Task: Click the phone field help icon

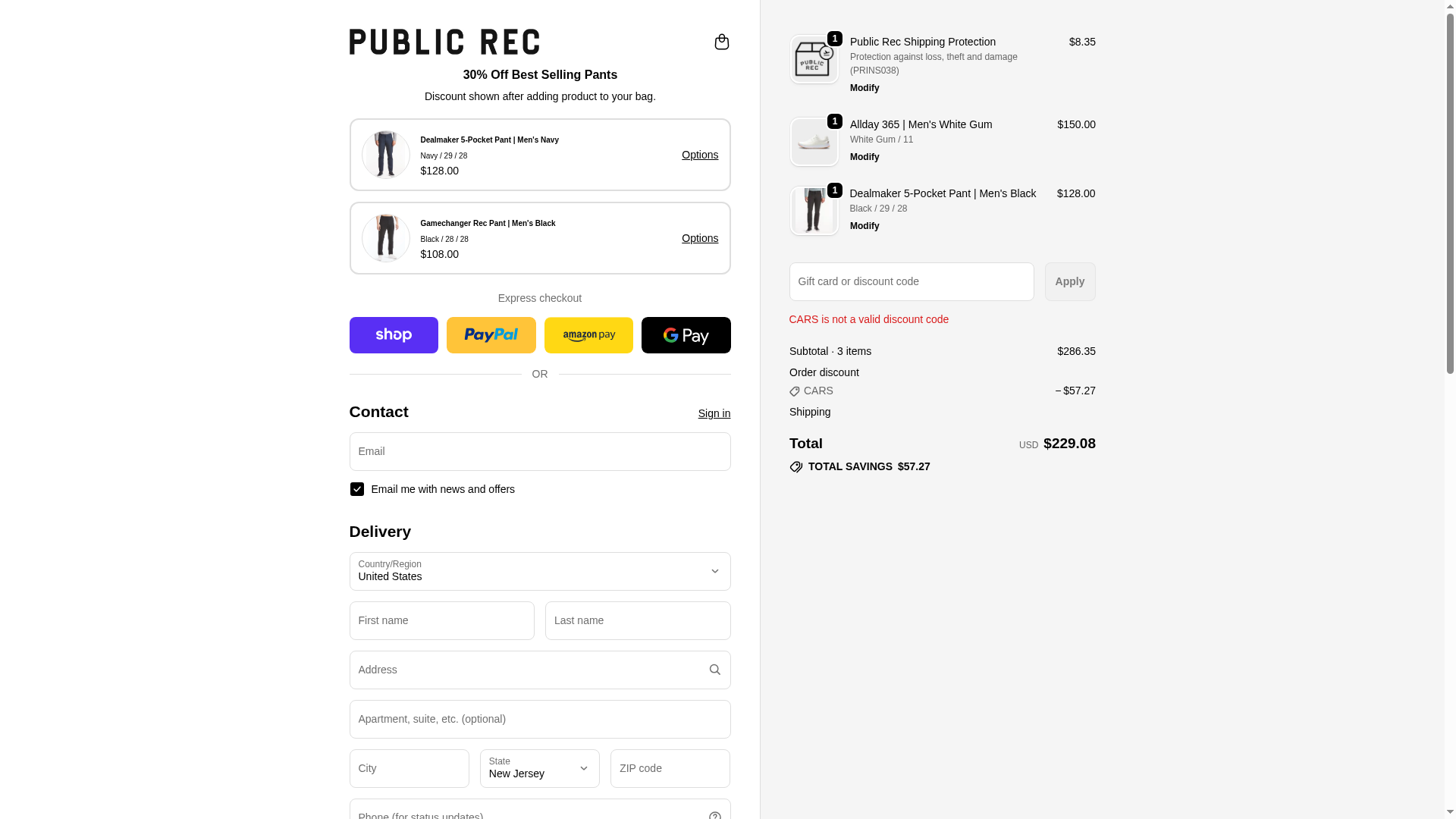Action: 714,815
